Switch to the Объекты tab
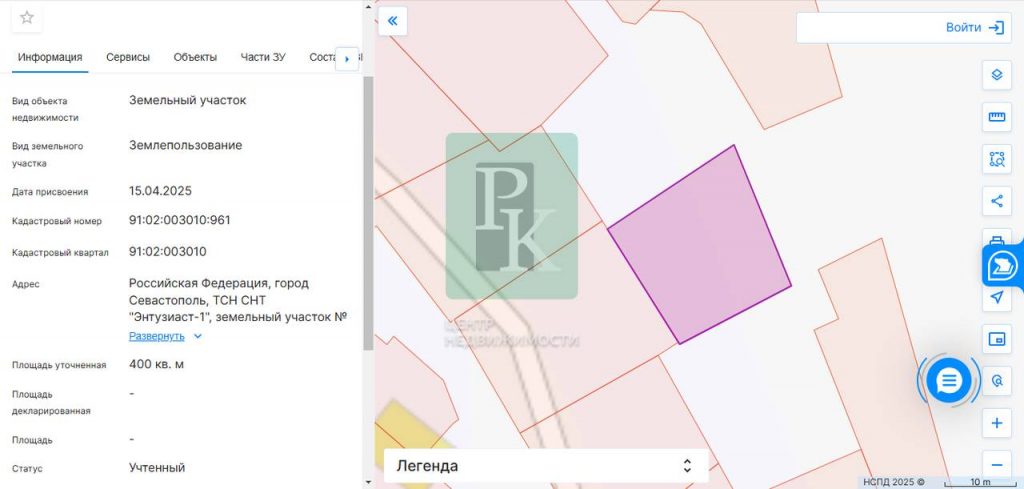The height and width of the screenshot is (489, 1024). click(195, 57)
